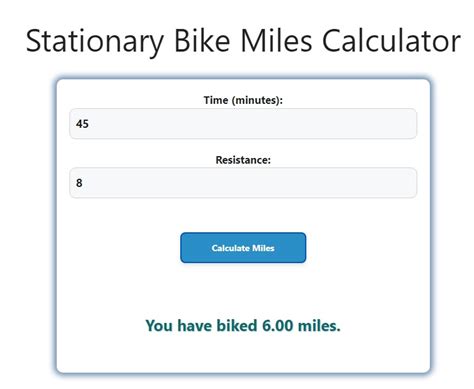The image size is (474, 389).
Task: Click the 'Resistance:' label text
Action: (243, 160)
